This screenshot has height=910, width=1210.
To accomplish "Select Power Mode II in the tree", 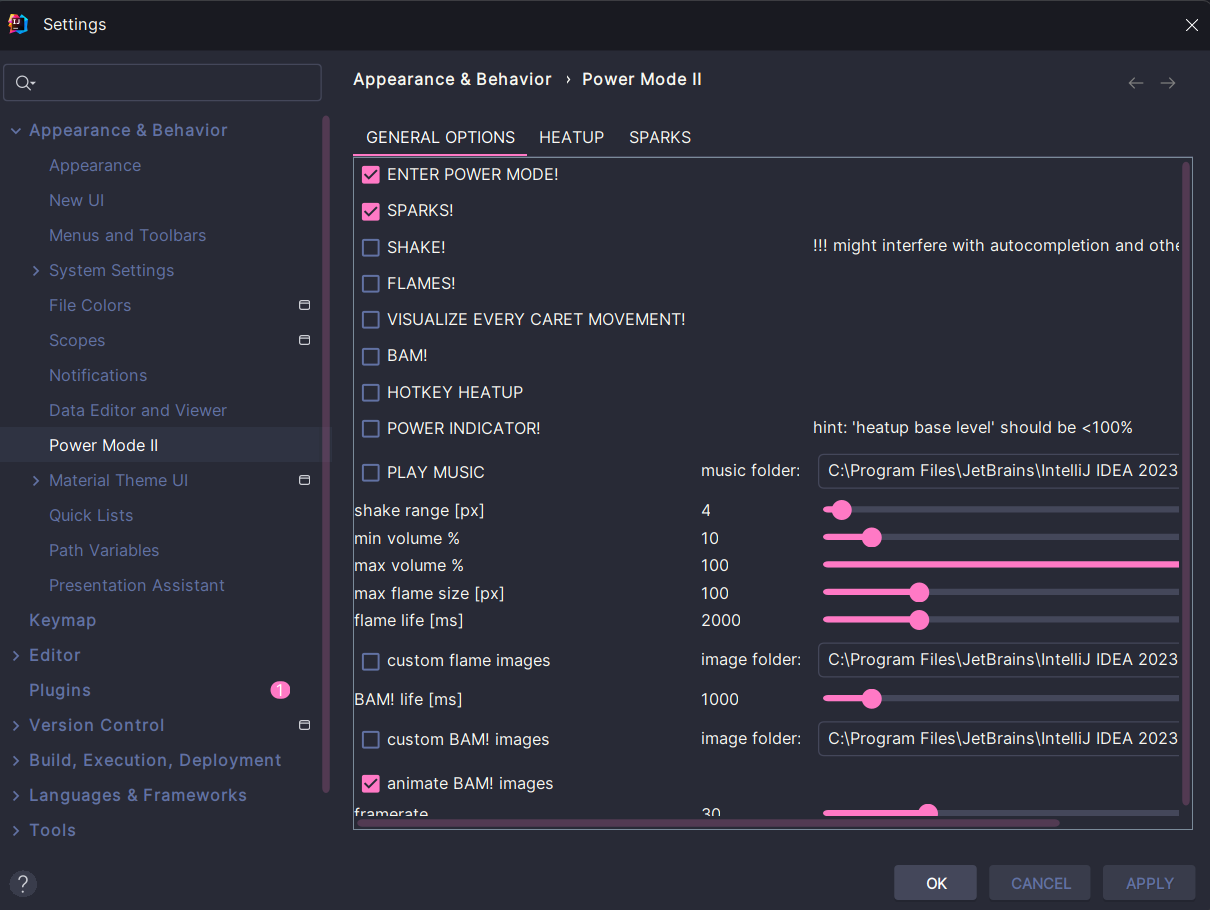I will pyautogui.click(x=104, y=445).
